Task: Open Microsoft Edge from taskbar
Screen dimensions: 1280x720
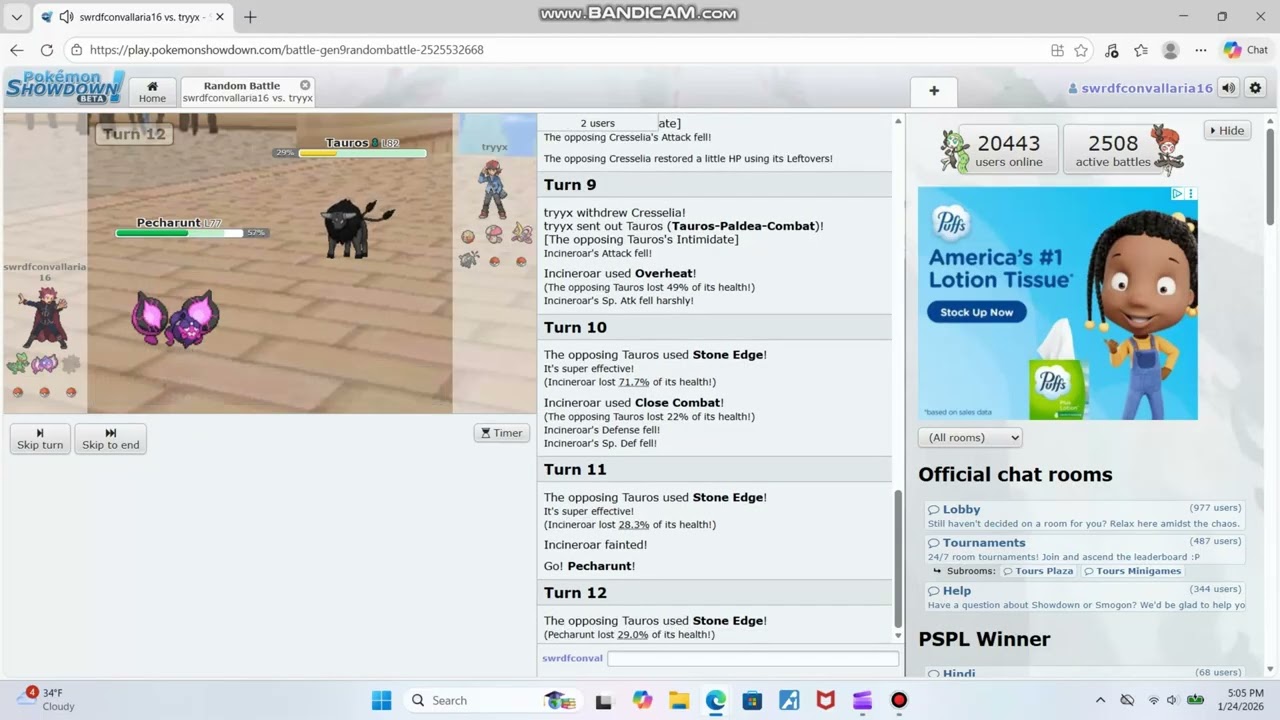Action: tap(715, 700)
